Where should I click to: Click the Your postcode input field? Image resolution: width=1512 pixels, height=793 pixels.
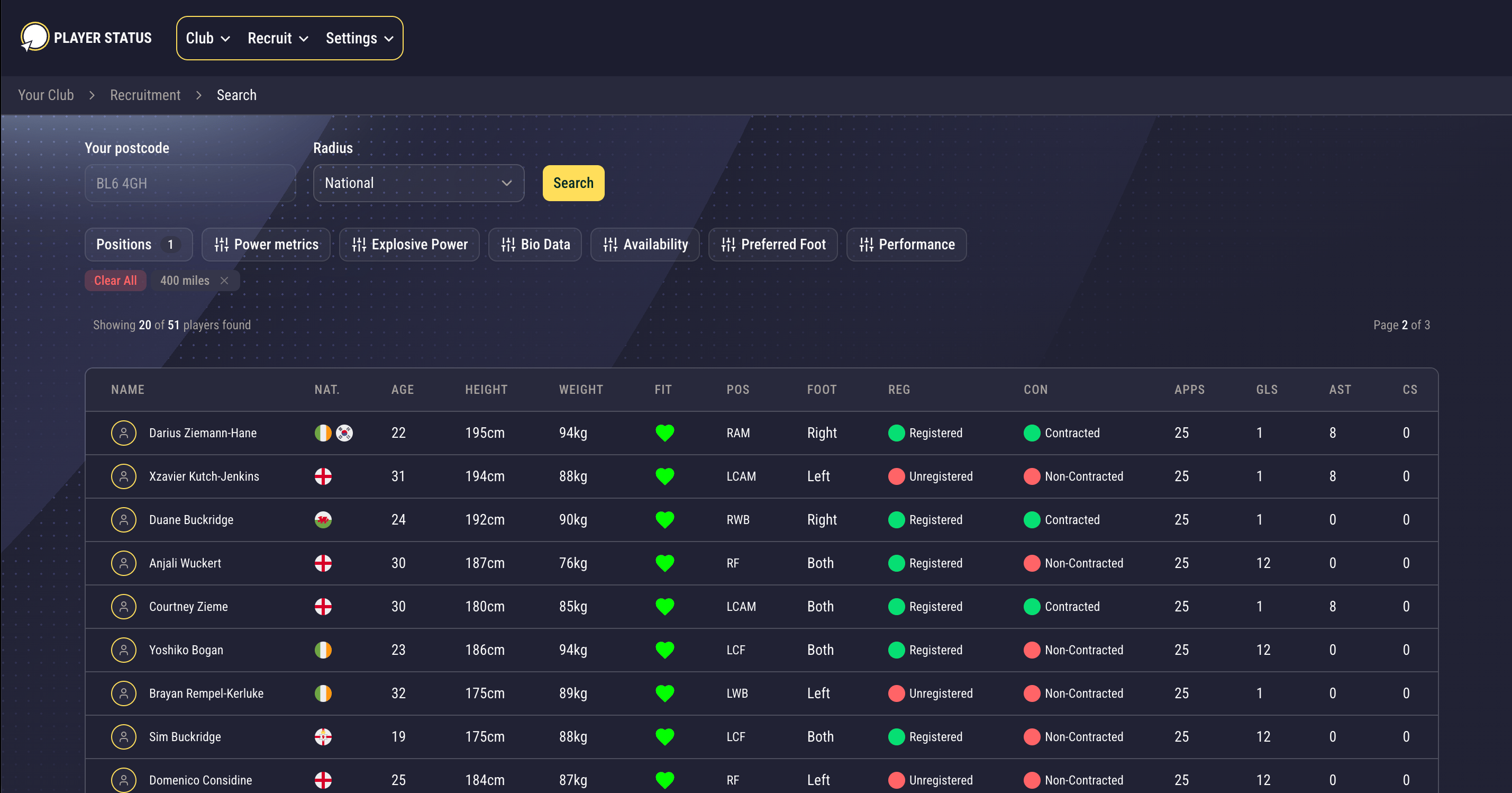[190, 183]
